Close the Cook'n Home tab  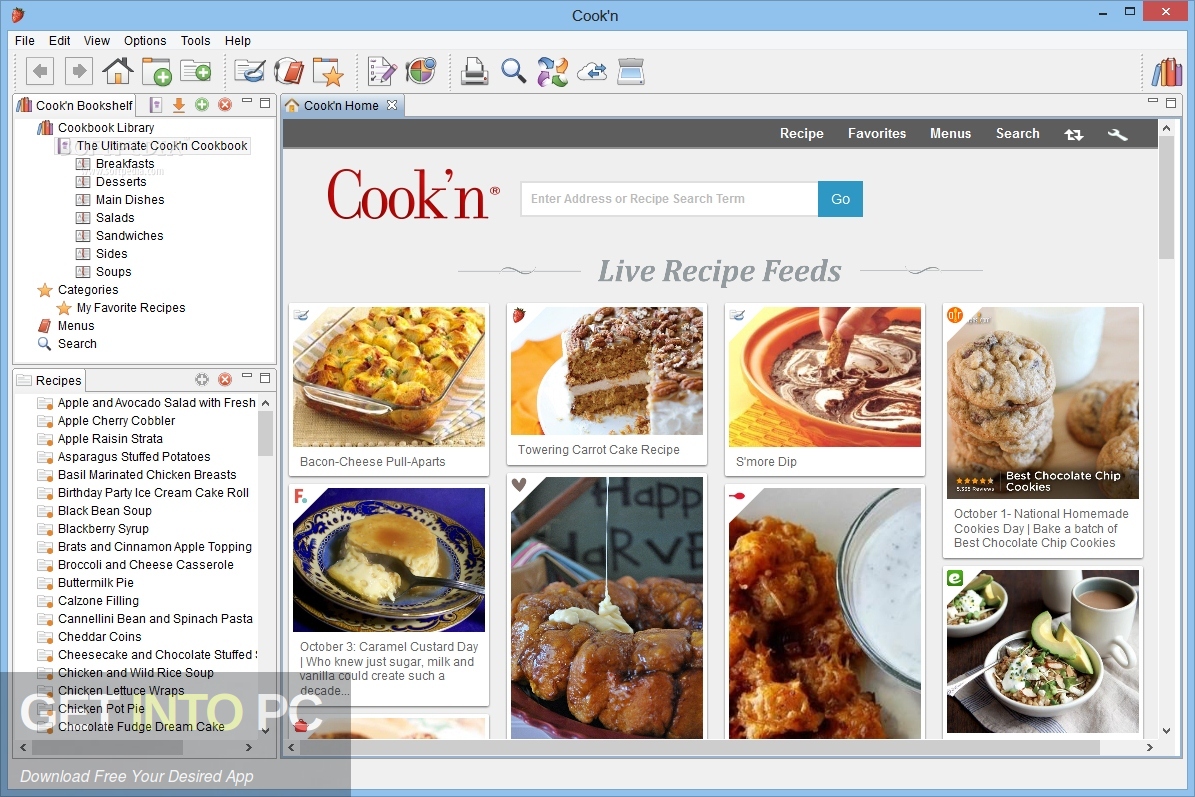pyautogui.click(x=392, y=105)
